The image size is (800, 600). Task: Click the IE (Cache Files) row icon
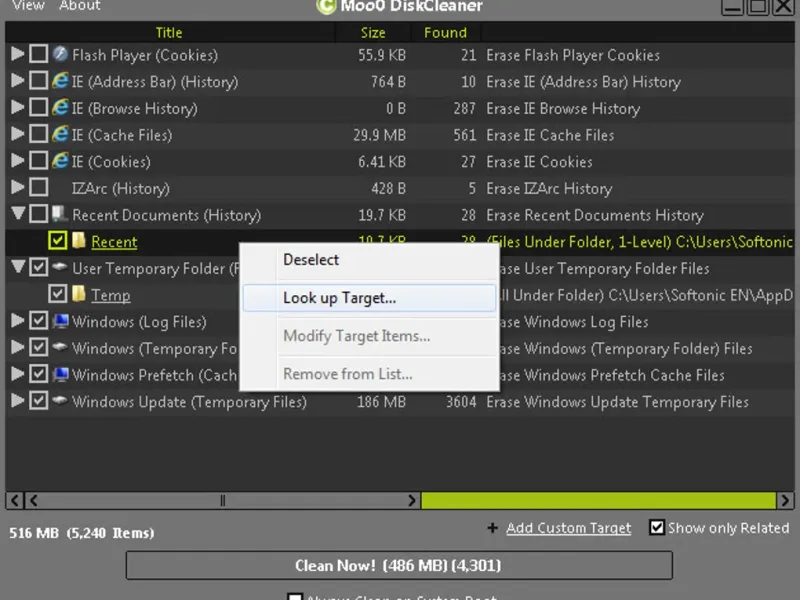61,134
